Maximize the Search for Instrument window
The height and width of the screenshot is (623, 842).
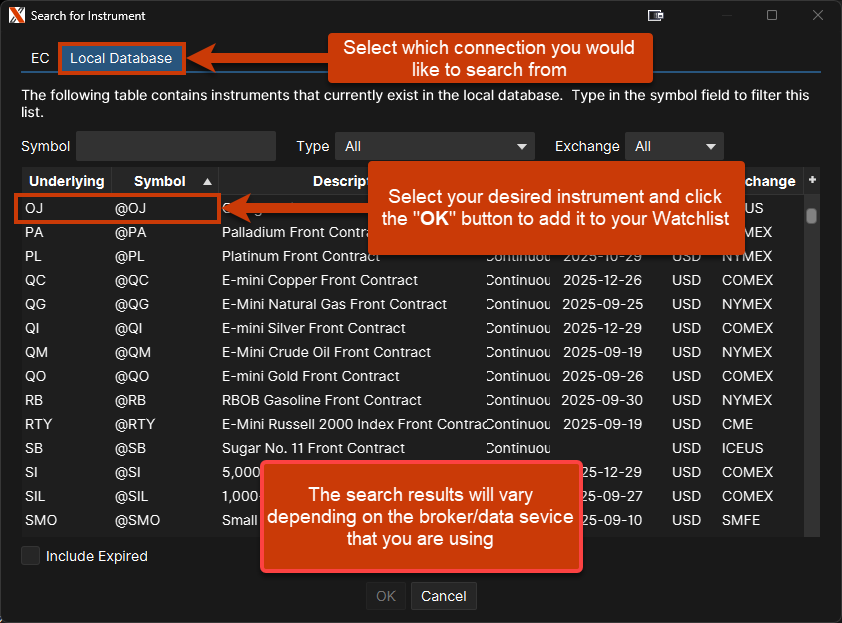(x=772, y=16)
